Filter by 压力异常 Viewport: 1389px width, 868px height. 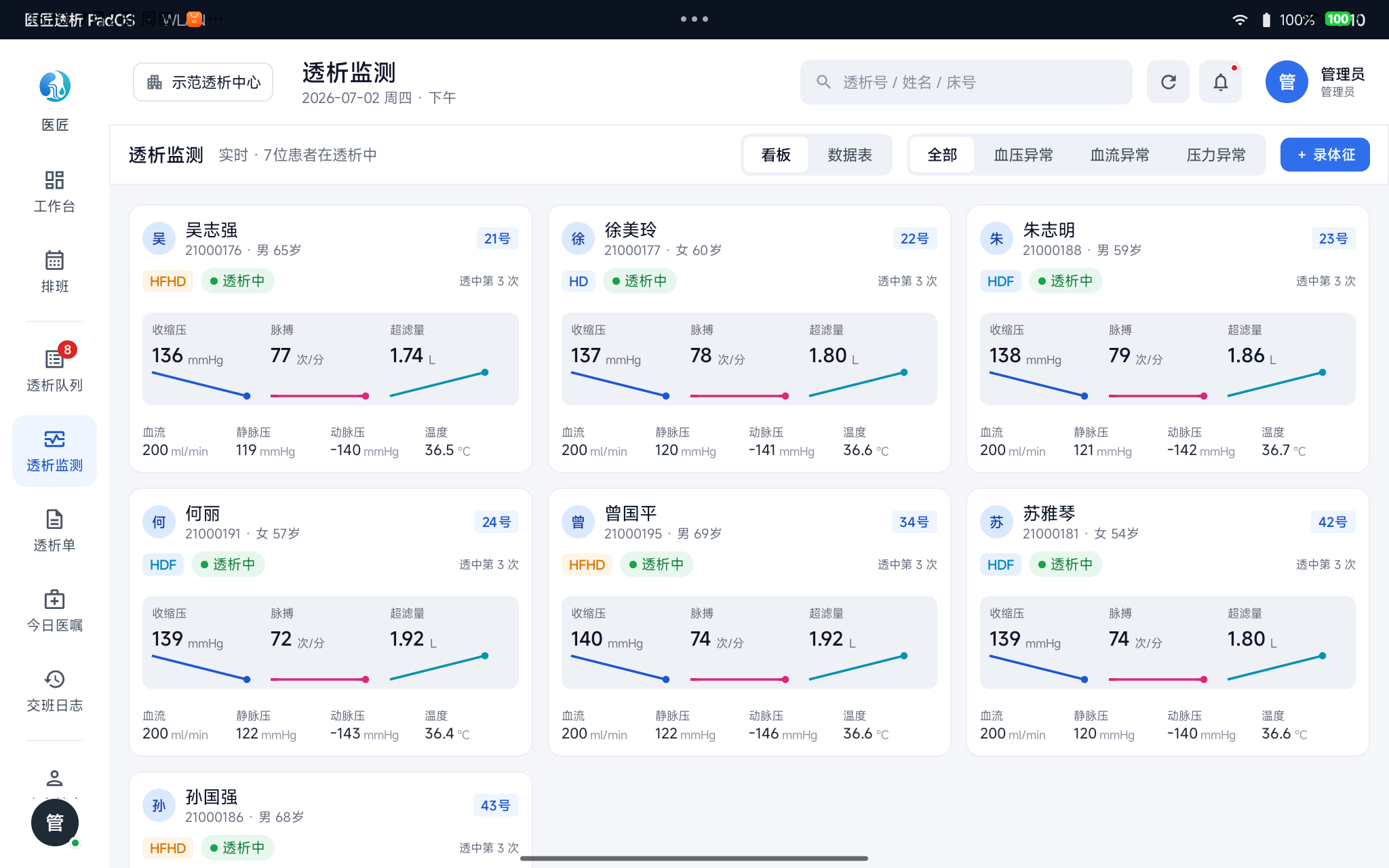pos(1215,155)
